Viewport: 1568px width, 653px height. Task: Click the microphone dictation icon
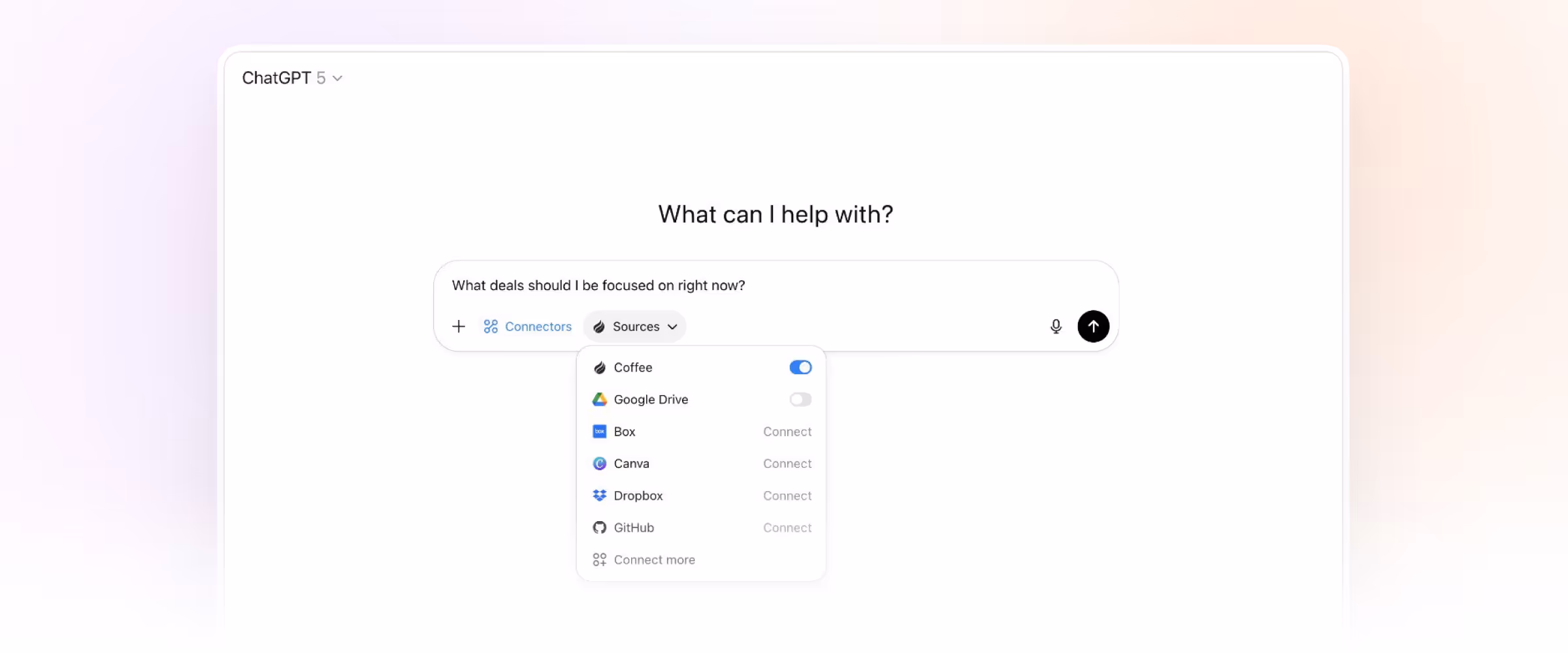(1056, 326)
